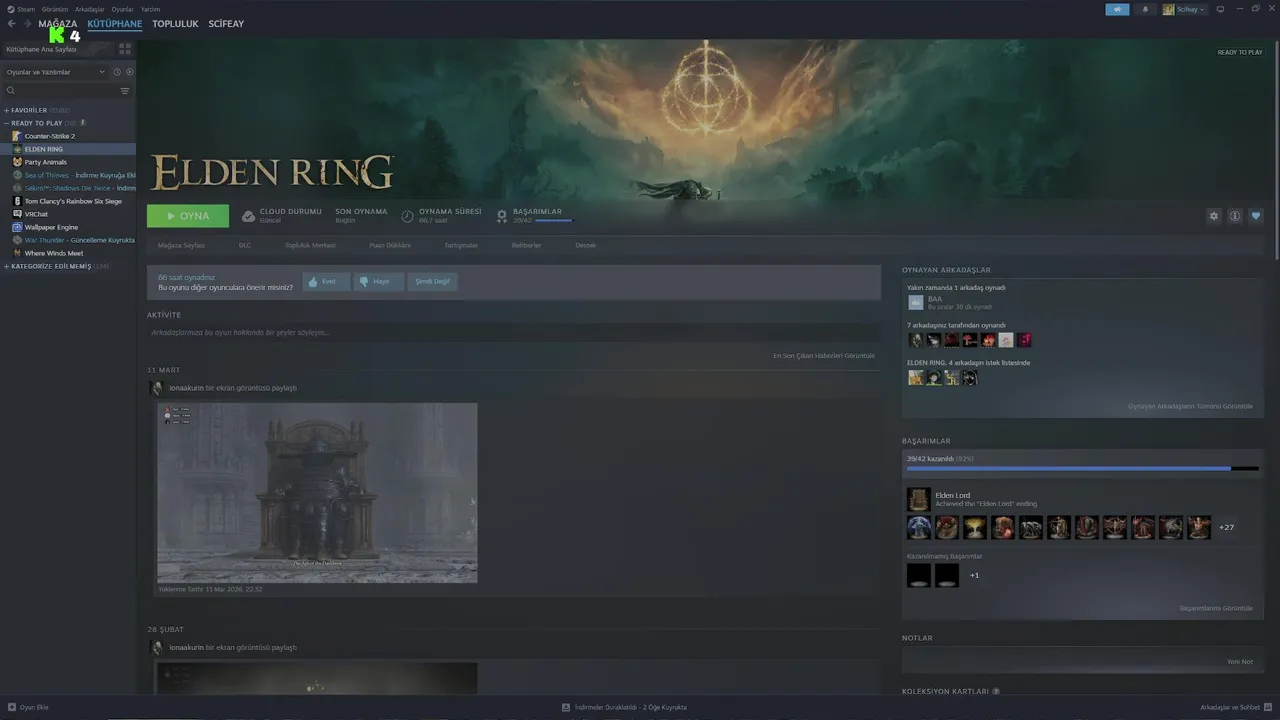This screenshot has width=1280, height=720.
Task: Open the Mağaza Sayfası link
Action: click(181, 245)
